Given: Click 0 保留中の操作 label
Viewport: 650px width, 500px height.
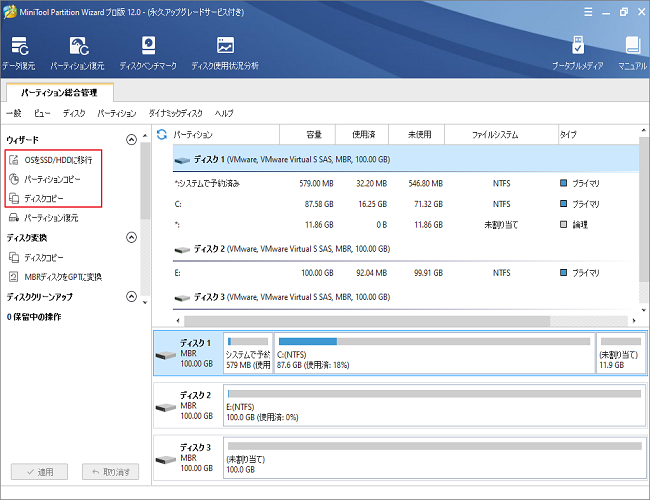Looking at the screenshot, I should (34, 317).
